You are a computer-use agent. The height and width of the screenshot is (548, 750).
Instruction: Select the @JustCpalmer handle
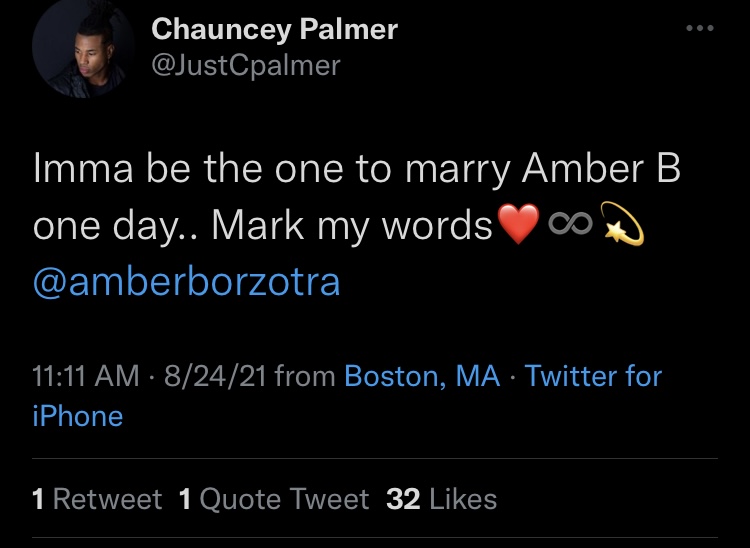coord(246,66)
